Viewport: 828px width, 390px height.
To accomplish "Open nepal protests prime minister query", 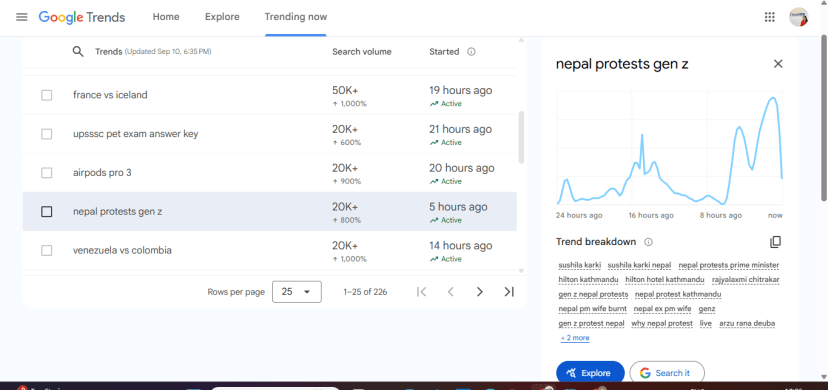I will coord(729,265).
